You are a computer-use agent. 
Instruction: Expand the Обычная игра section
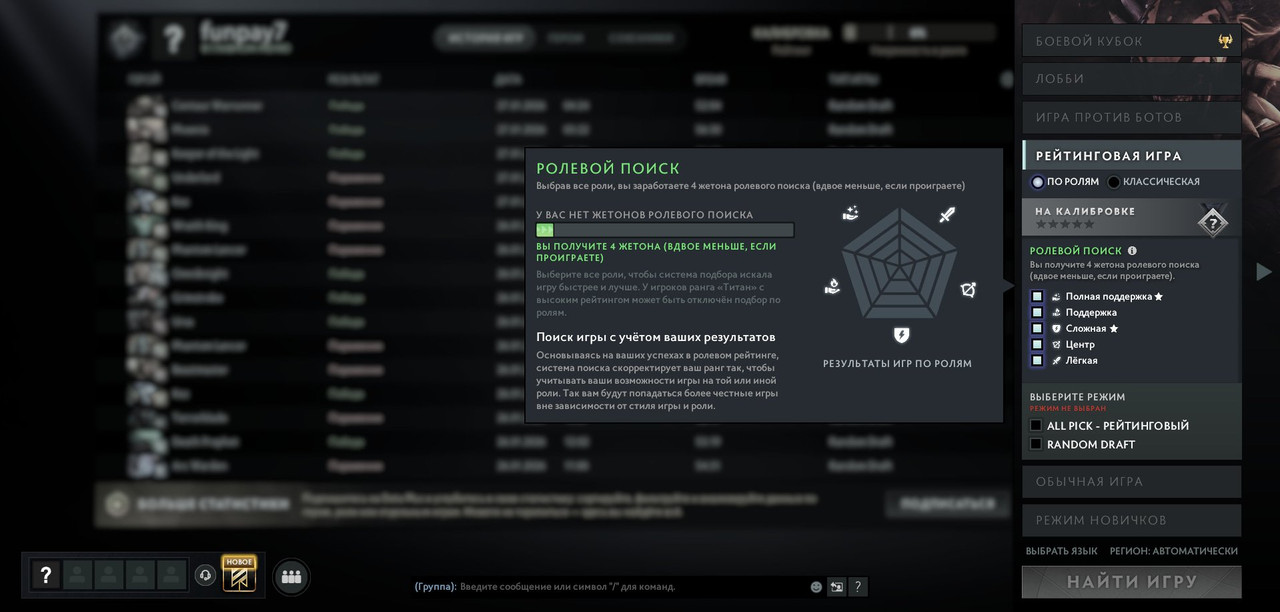1131,481
